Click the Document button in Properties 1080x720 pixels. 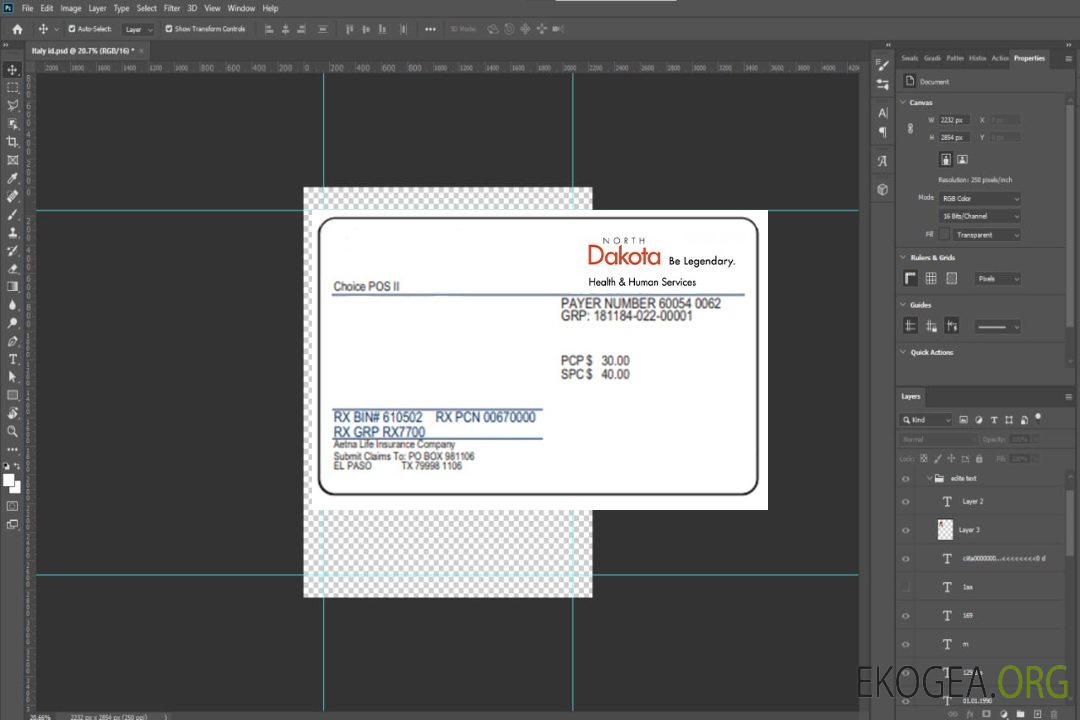pos(927,82)
